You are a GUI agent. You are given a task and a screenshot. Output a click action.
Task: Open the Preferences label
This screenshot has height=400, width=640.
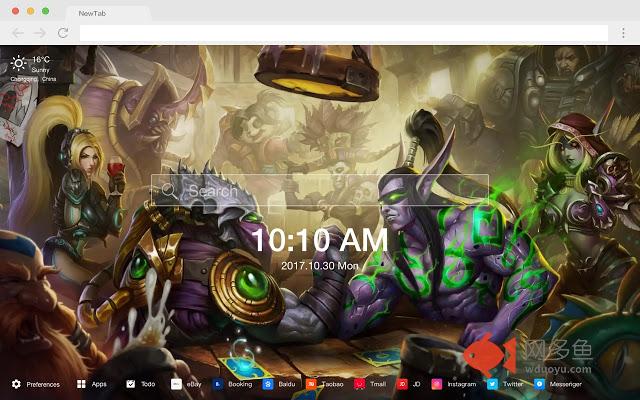[x=43, y=384]
